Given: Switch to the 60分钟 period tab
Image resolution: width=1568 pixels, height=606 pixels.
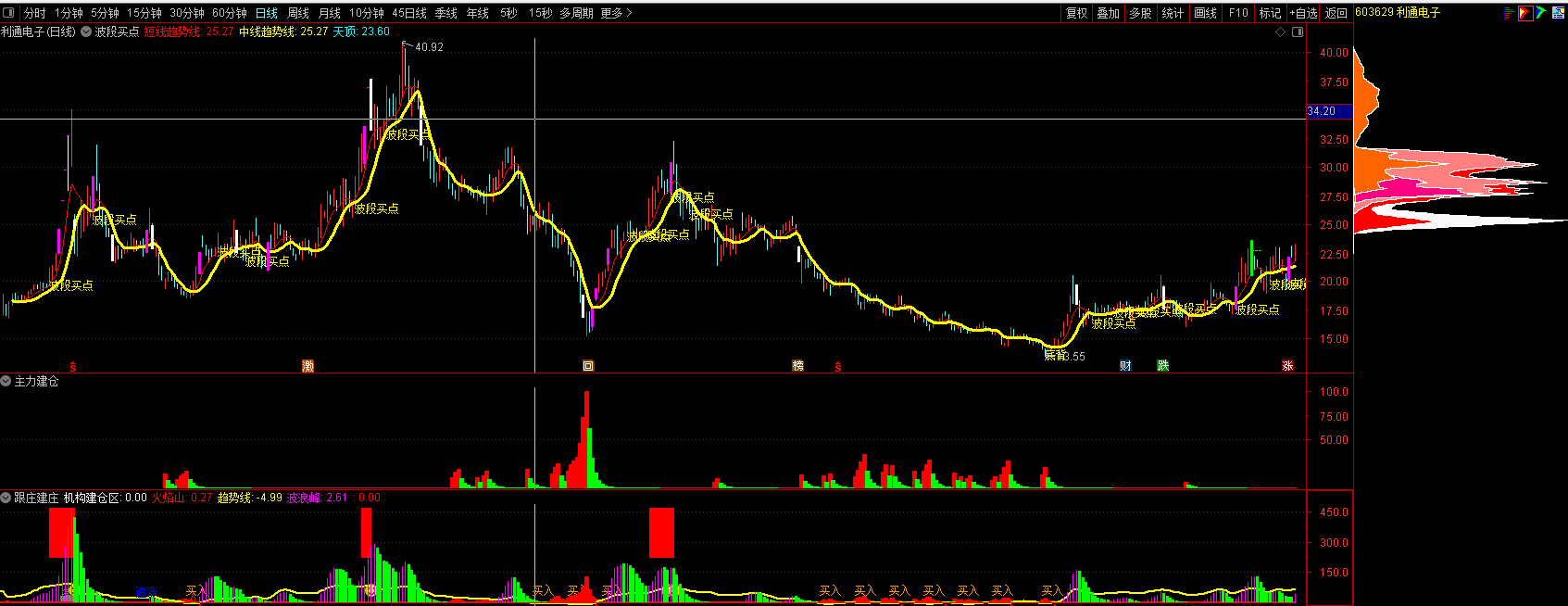Looking at the screenshot, I should coord(230,13).
